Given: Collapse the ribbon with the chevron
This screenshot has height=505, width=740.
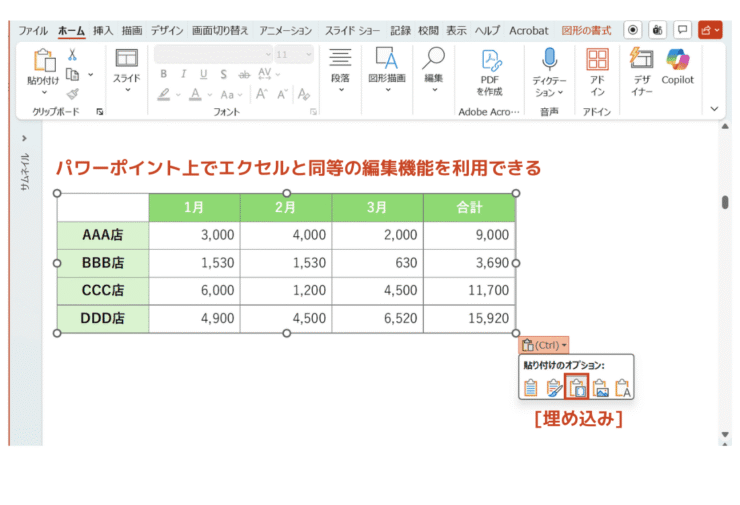Looking at the screenshot, I should (715, 109).
